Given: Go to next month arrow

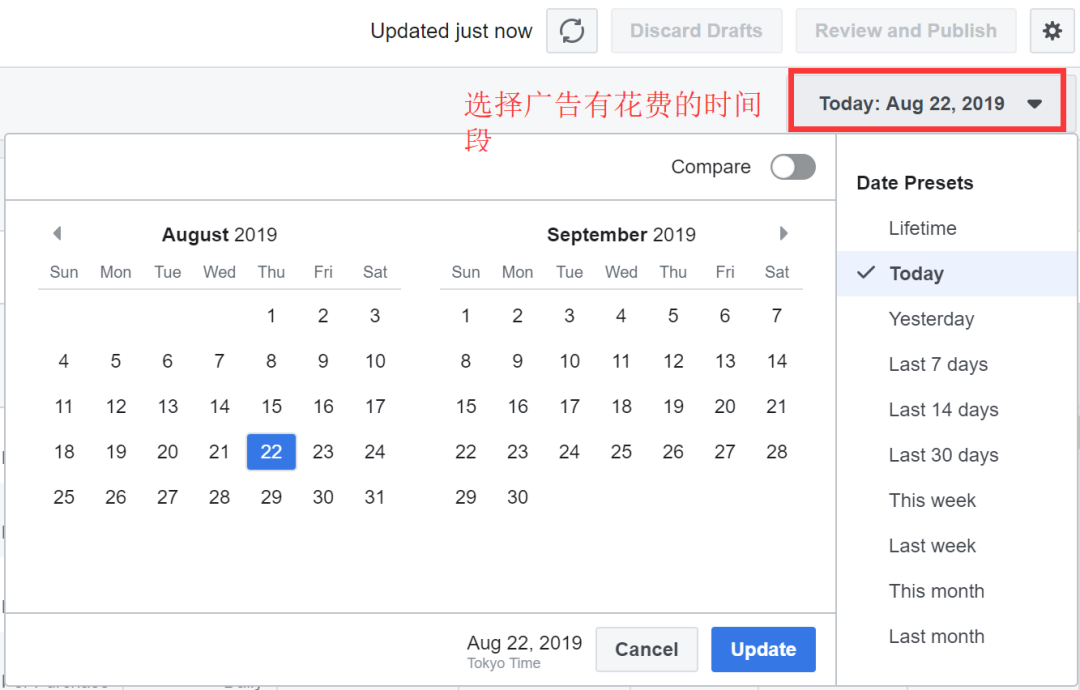Looking at the screenshot, I should click(x=784, y=234).
